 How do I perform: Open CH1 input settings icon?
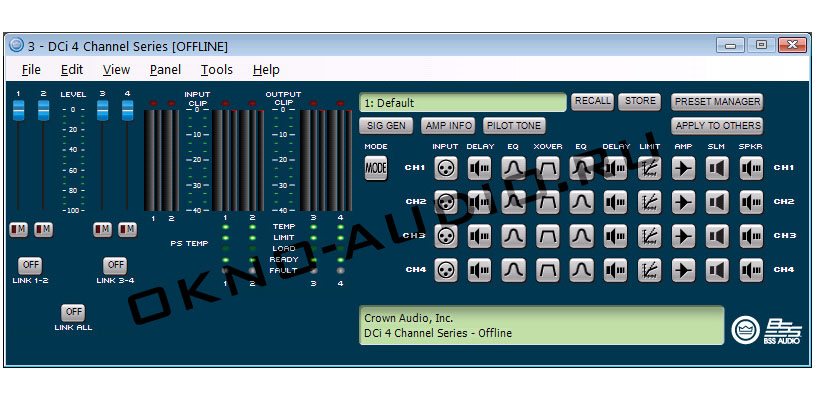[x=446, y=168]
